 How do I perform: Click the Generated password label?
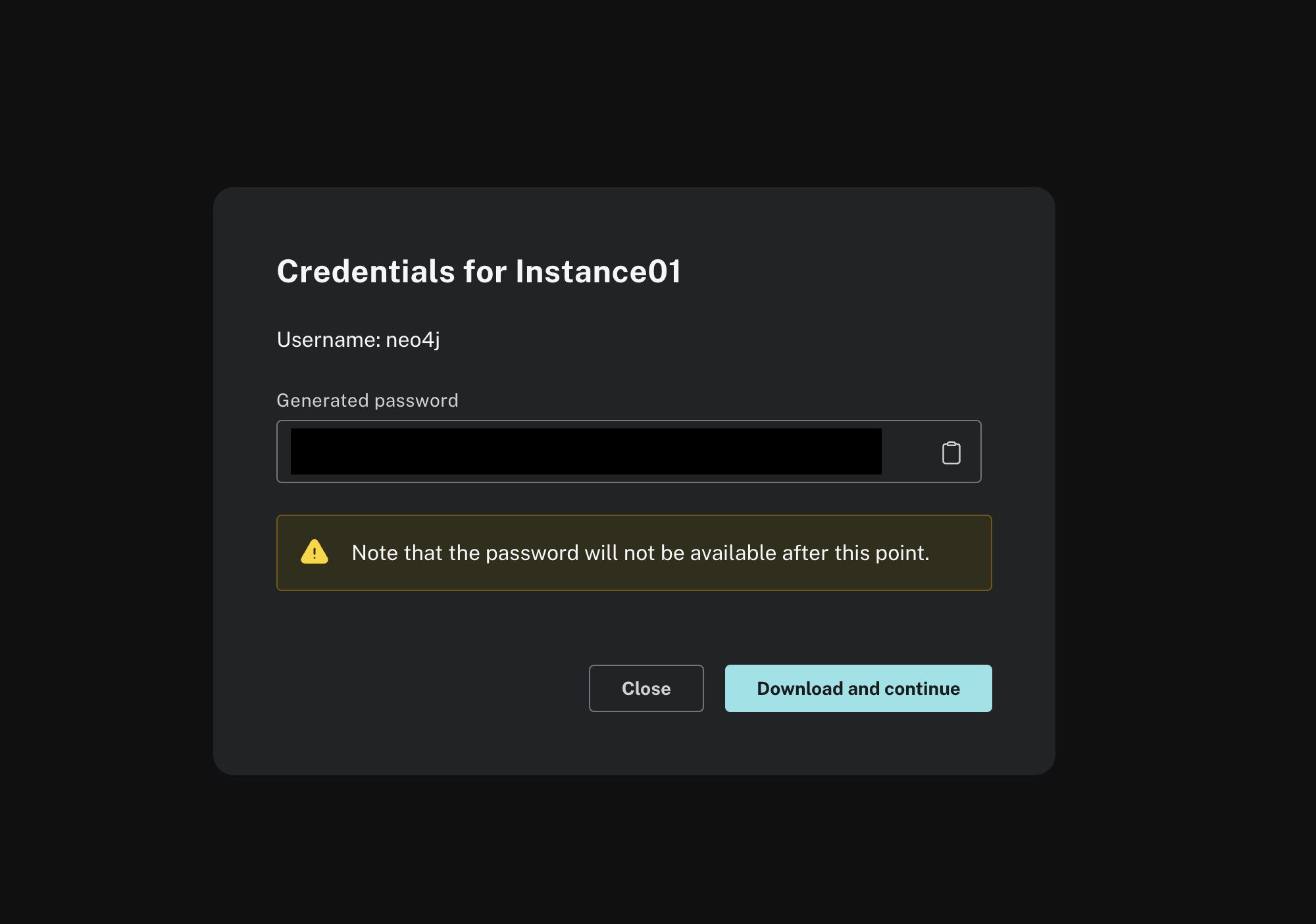367,399
